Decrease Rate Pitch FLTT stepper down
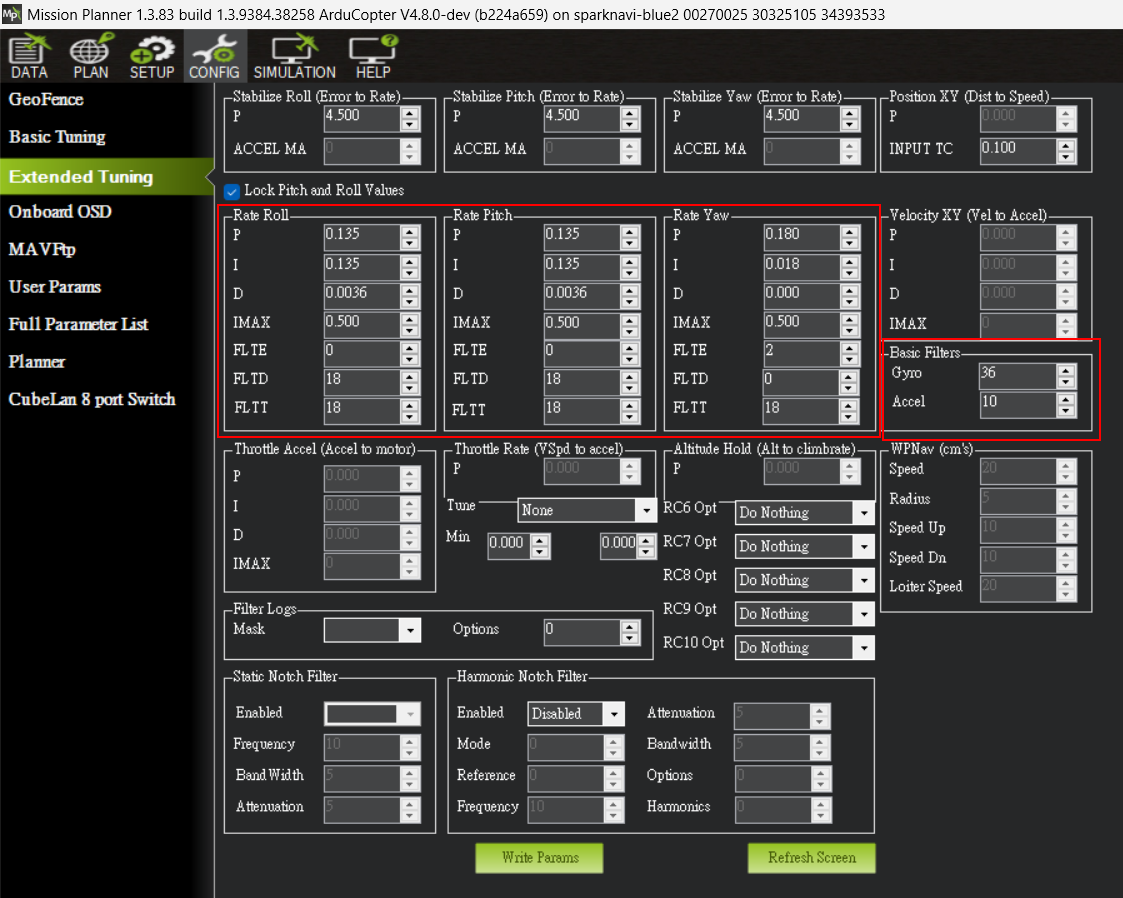This screenshot has height=898, width=1123. coord(630,417)
